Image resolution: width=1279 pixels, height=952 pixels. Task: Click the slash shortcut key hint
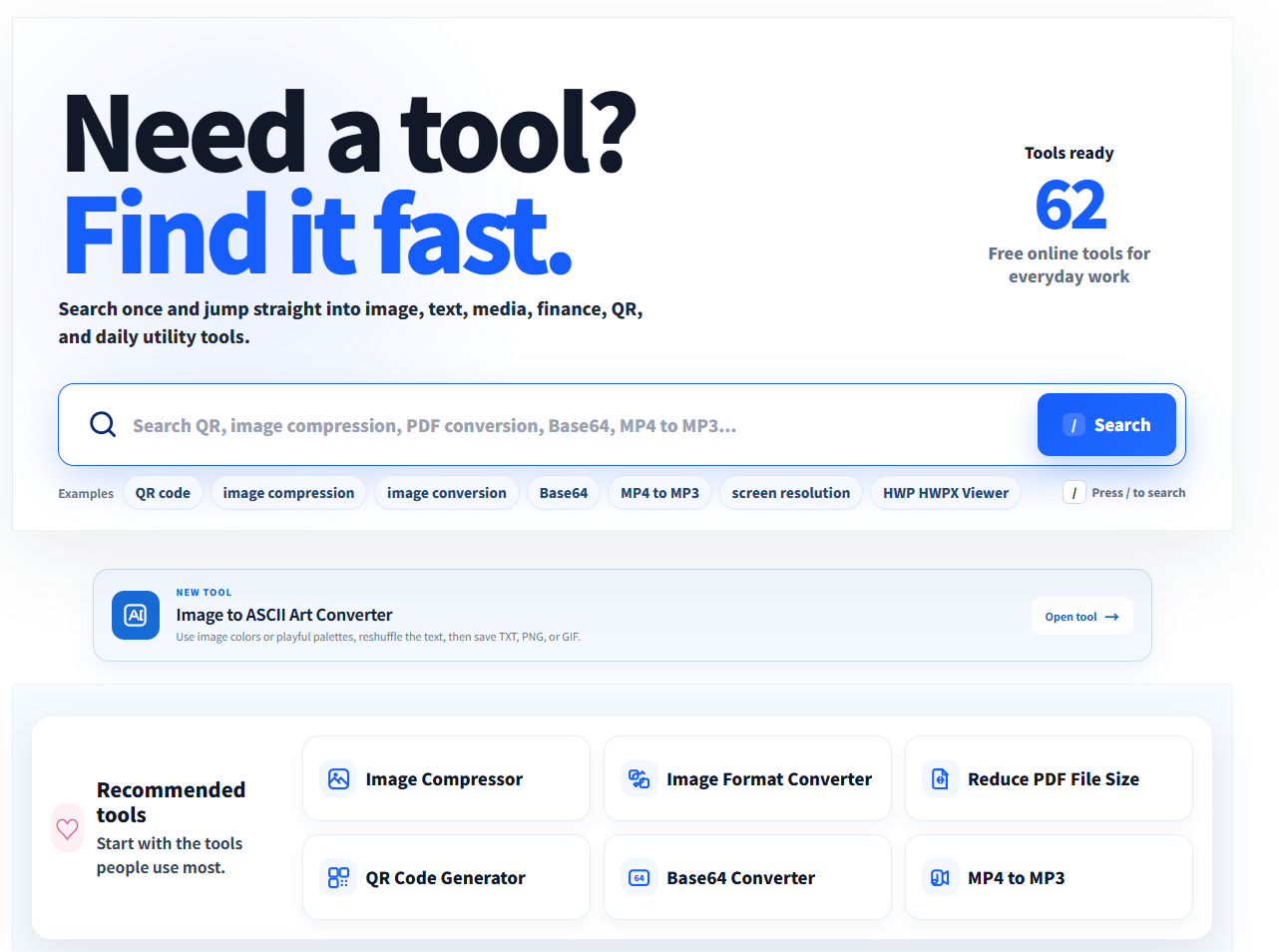pyautogui.click(x=1074, y=493)
